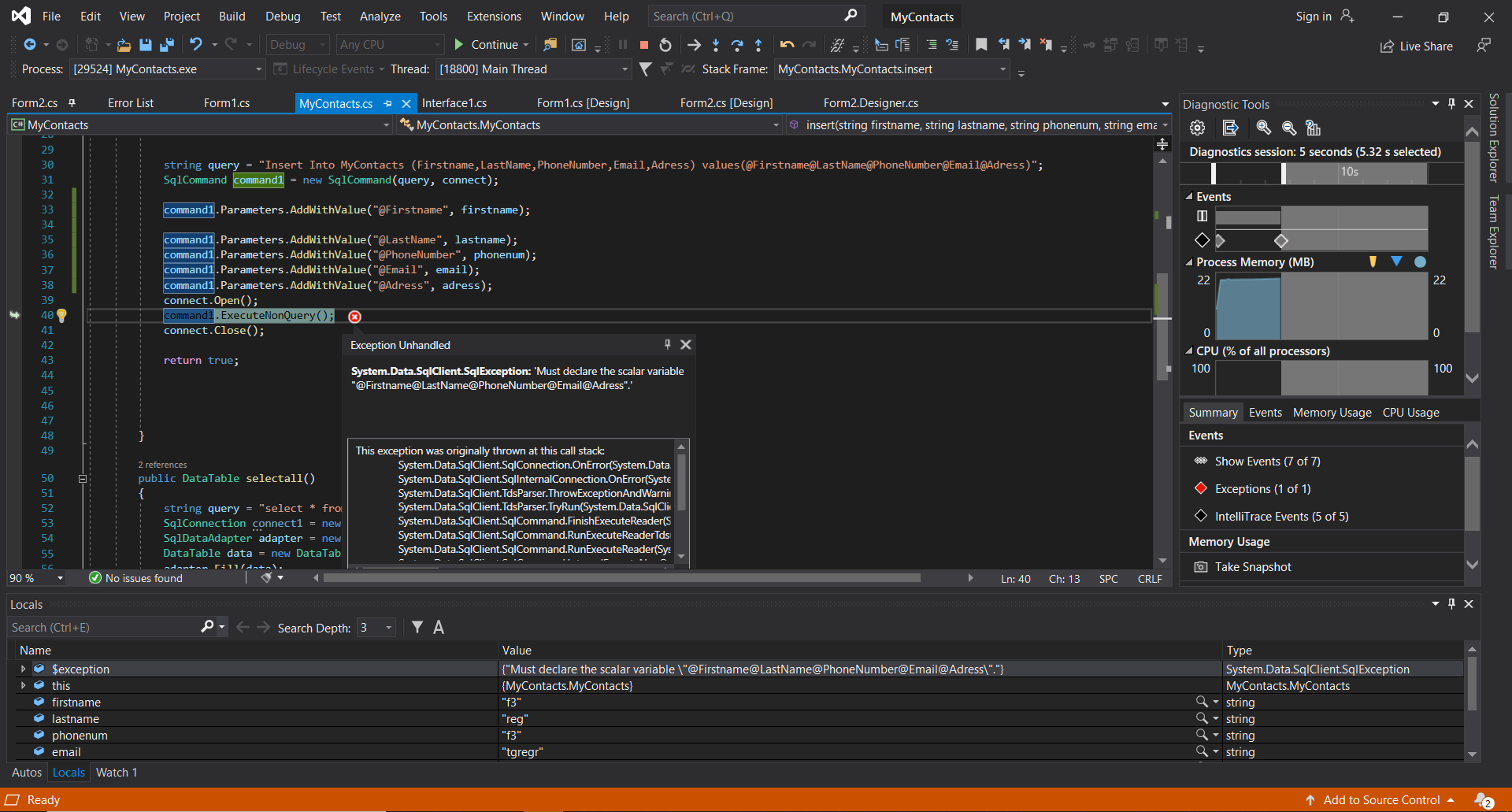Click Take Snapshot under Memory Usage
1512x812 pixels.
1252,567
